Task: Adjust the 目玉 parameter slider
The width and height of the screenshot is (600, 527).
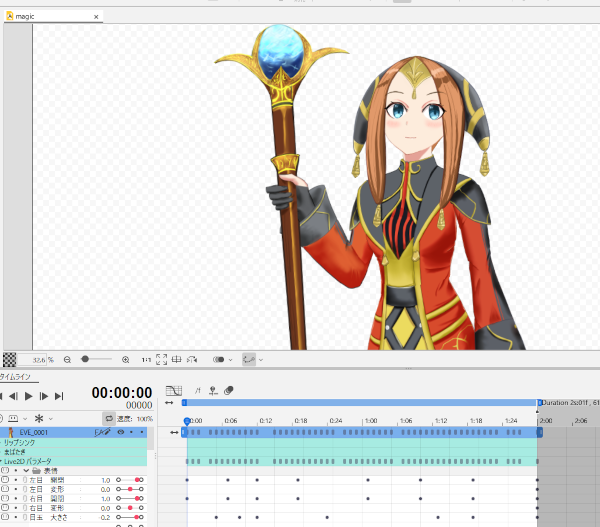Action: (130, 517)
